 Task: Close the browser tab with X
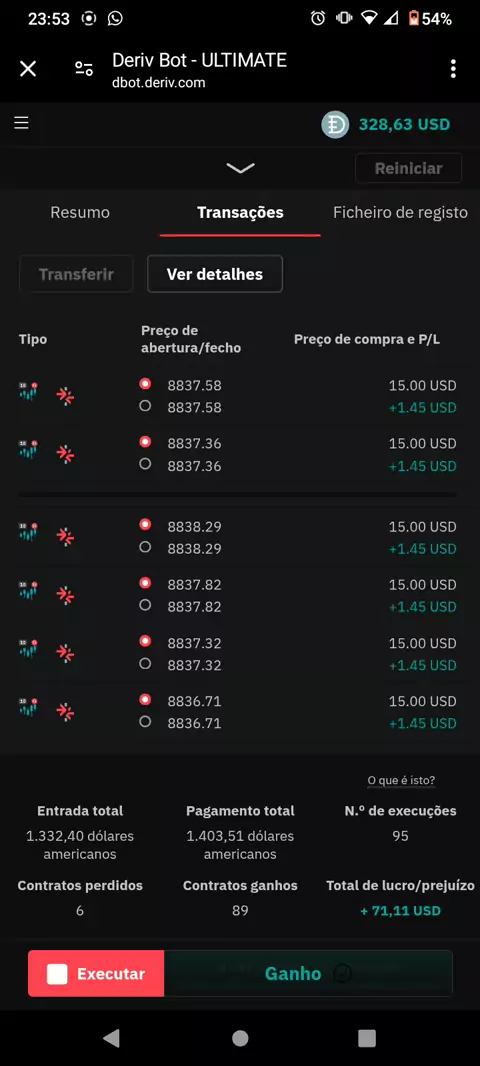[28, 69]
